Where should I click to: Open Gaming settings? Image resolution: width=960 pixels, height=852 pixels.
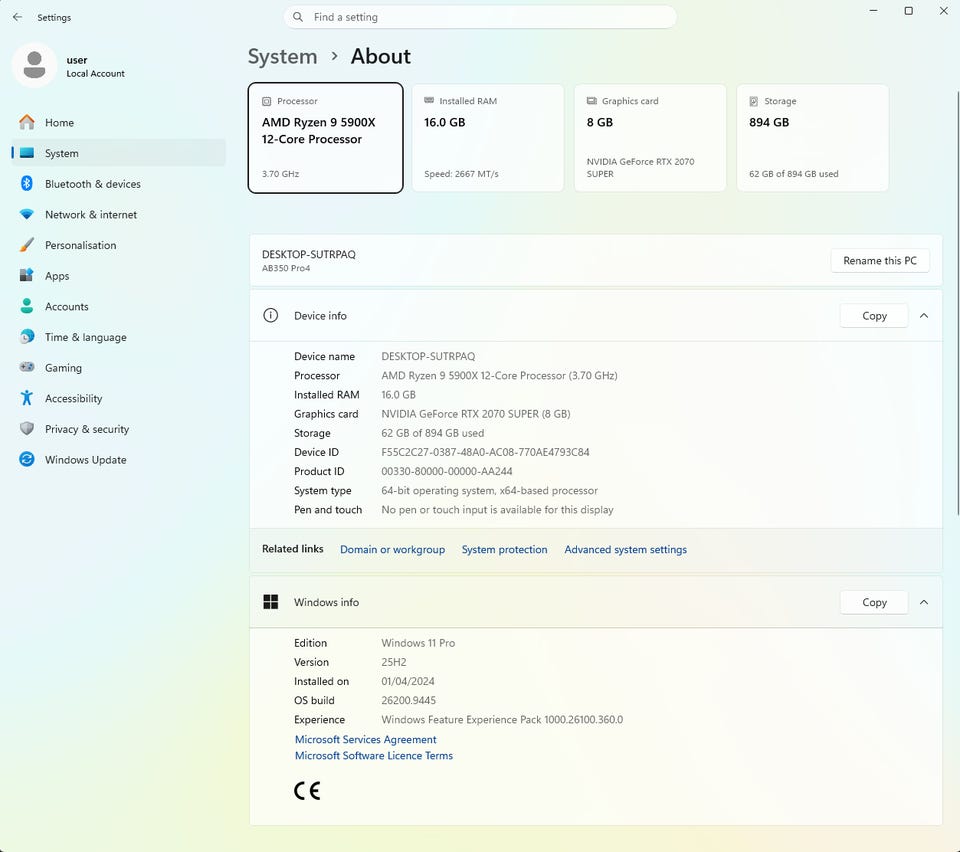point(119,367)
